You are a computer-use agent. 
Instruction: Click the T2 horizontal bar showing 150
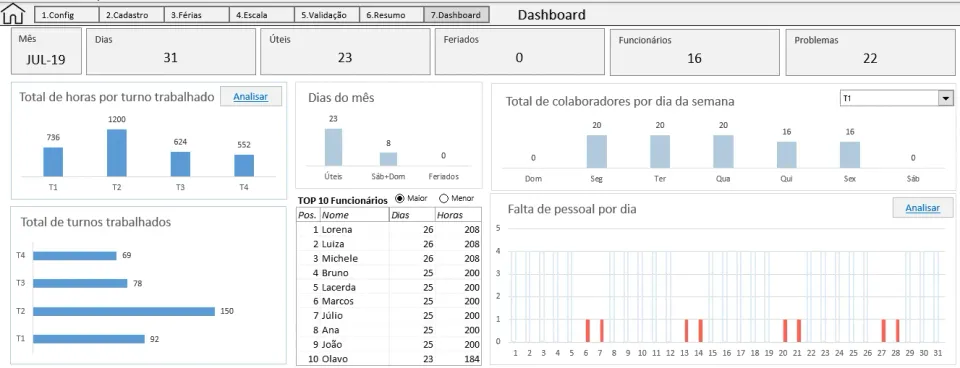(124, 311)
